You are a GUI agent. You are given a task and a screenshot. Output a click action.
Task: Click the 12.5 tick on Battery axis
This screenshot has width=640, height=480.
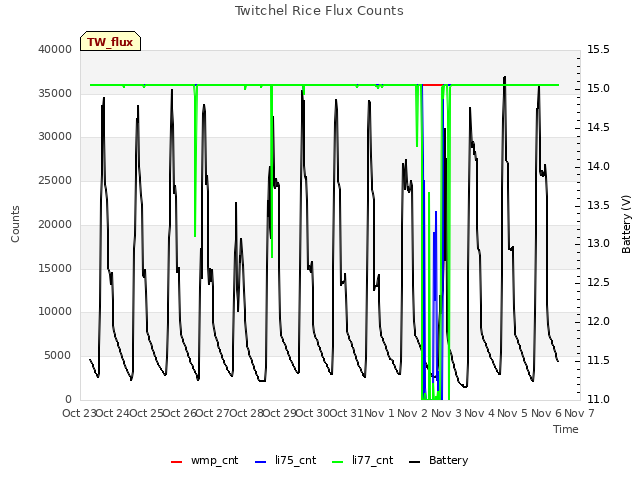pyautogui.click(x=598, y=282)
